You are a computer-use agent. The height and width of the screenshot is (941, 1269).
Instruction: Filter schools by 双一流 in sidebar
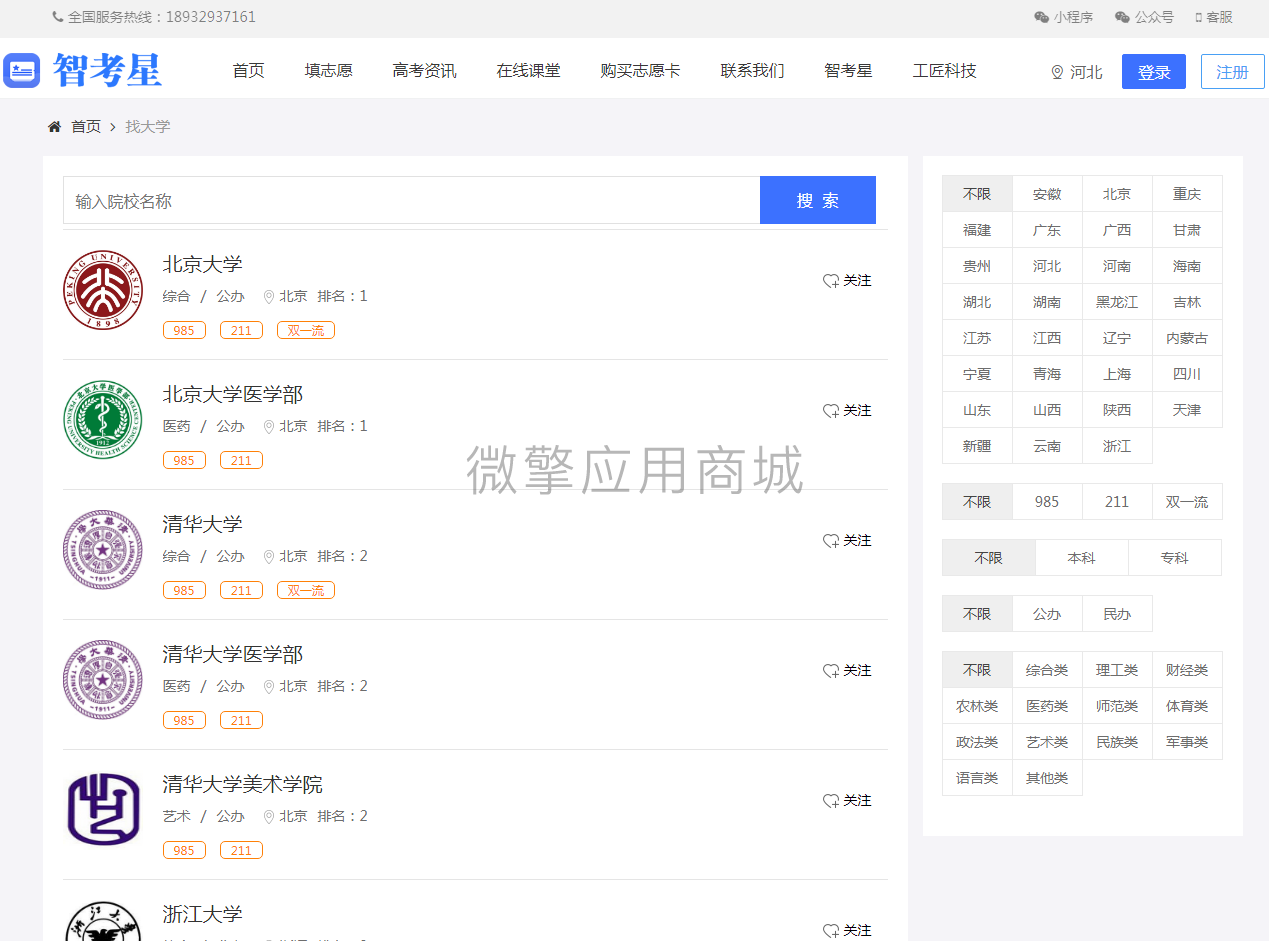point(1187,502)
